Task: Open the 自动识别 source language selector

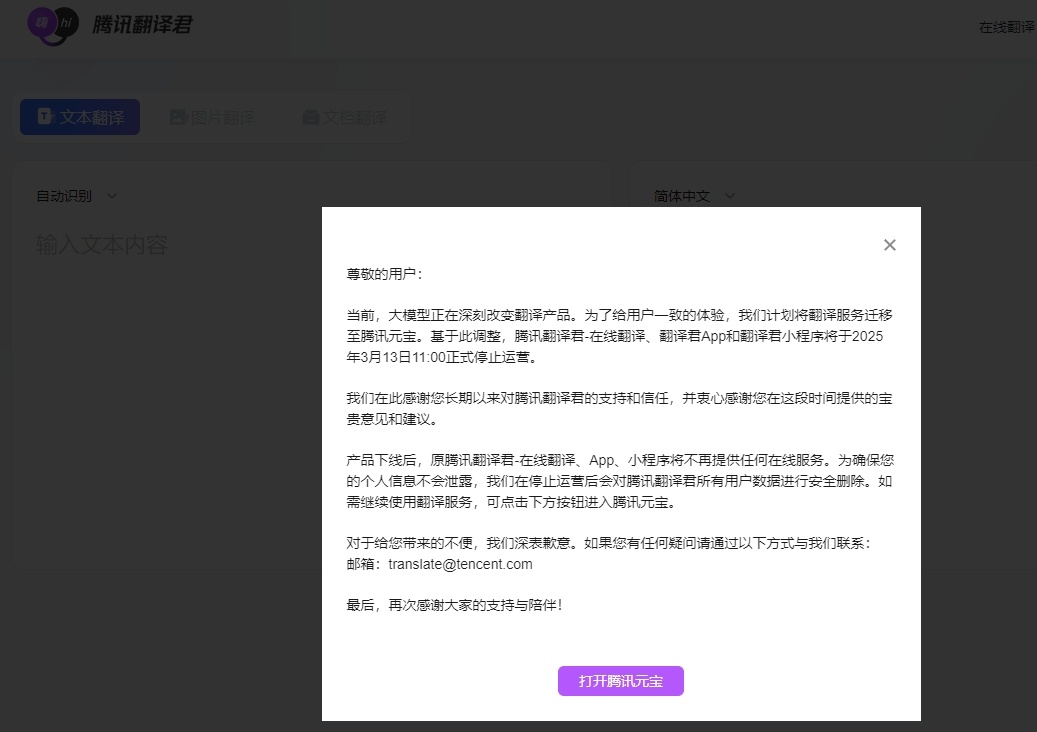Action: 63,196
